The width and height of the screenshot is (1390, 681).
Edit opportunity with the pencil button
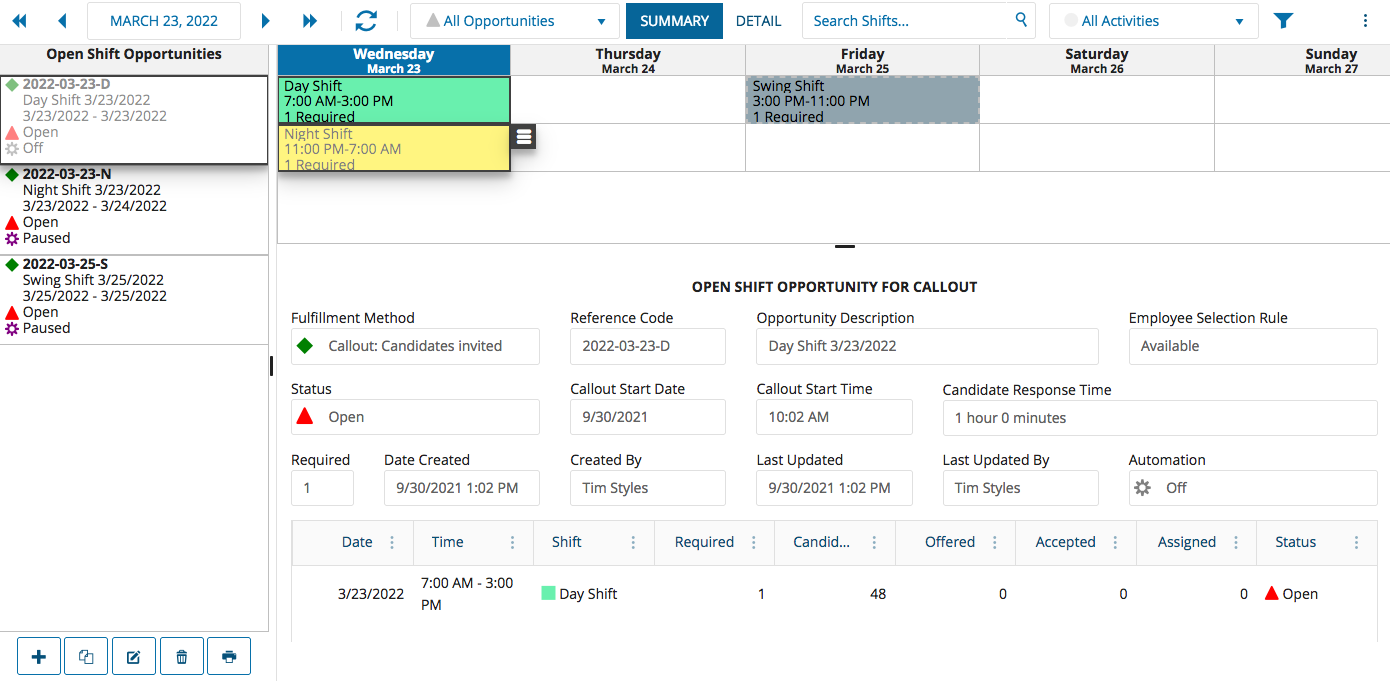(x=133, y=657)
